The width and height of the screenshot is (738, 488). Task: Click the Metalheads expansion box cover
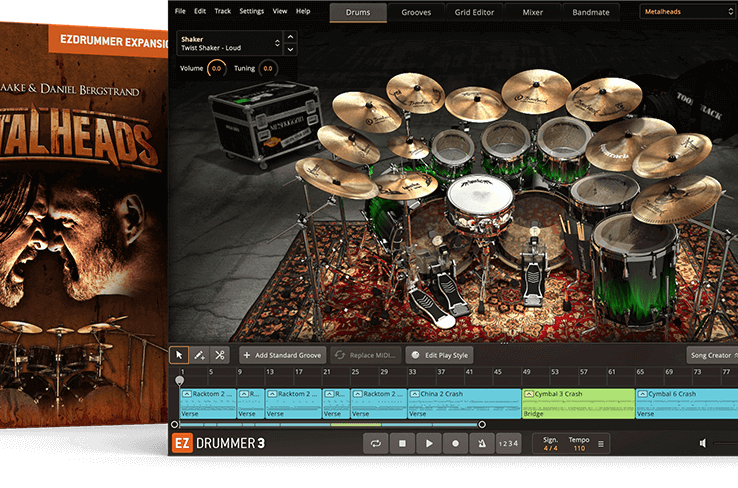click(84, 226)
